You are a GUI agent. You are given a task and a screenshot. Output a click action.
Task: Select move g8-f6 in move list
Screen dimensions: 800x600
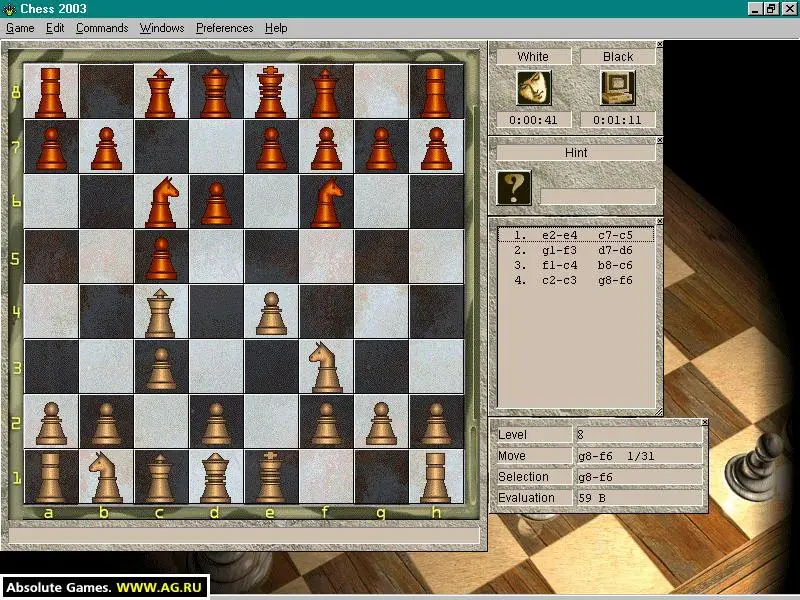click(615, 280)
